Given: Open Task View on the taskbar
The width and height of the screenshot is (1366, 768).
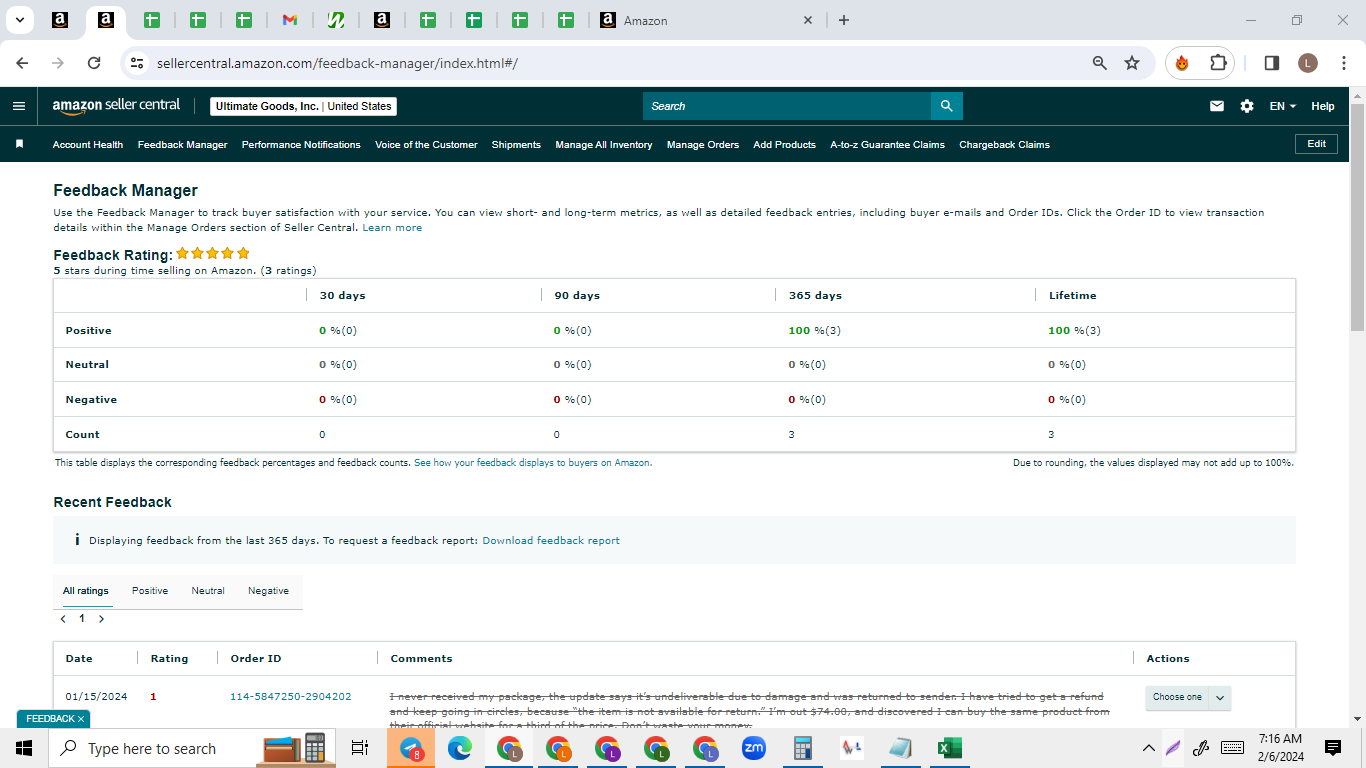Looking at the screenshot, I should tap(360, 748).
